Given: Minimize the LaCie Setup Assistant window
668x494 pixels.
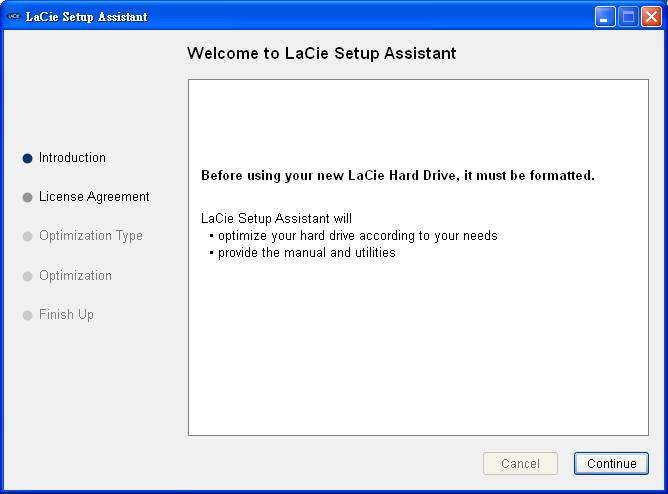Looking at the screenshot, I should pos(606,16).
